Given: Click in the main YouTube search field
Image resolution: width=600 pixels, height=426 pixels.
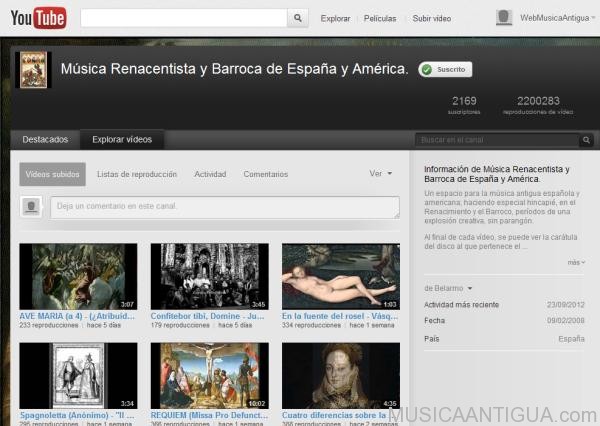Looking at the screenshot, I should tap(184, 18).
